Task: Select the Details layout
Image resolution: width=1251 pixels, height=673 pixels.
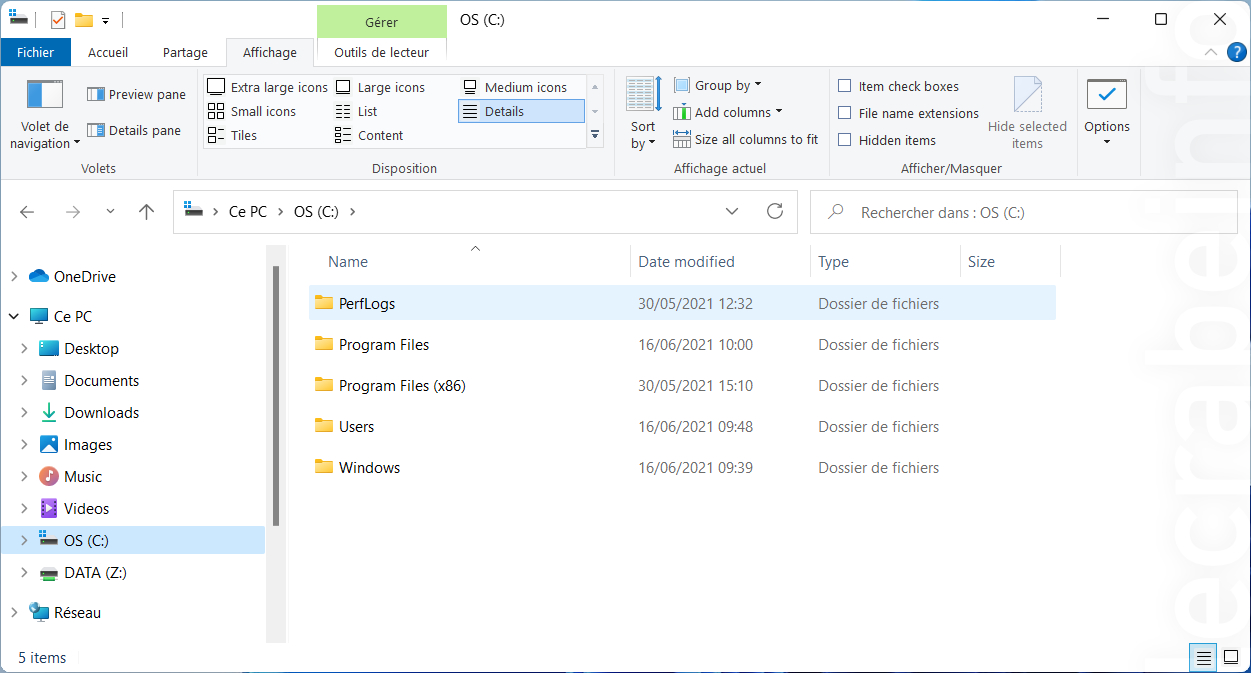Action: (521, 111)
